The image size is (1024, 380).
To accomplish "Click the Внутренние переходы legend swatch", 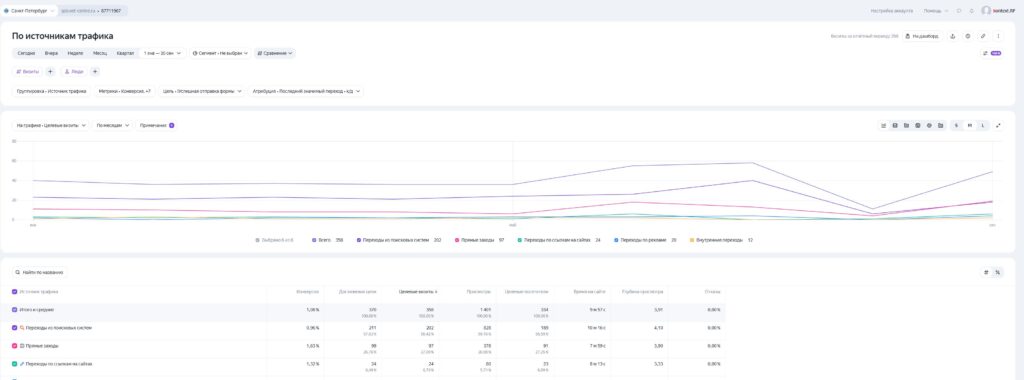I will click(692, 240).
